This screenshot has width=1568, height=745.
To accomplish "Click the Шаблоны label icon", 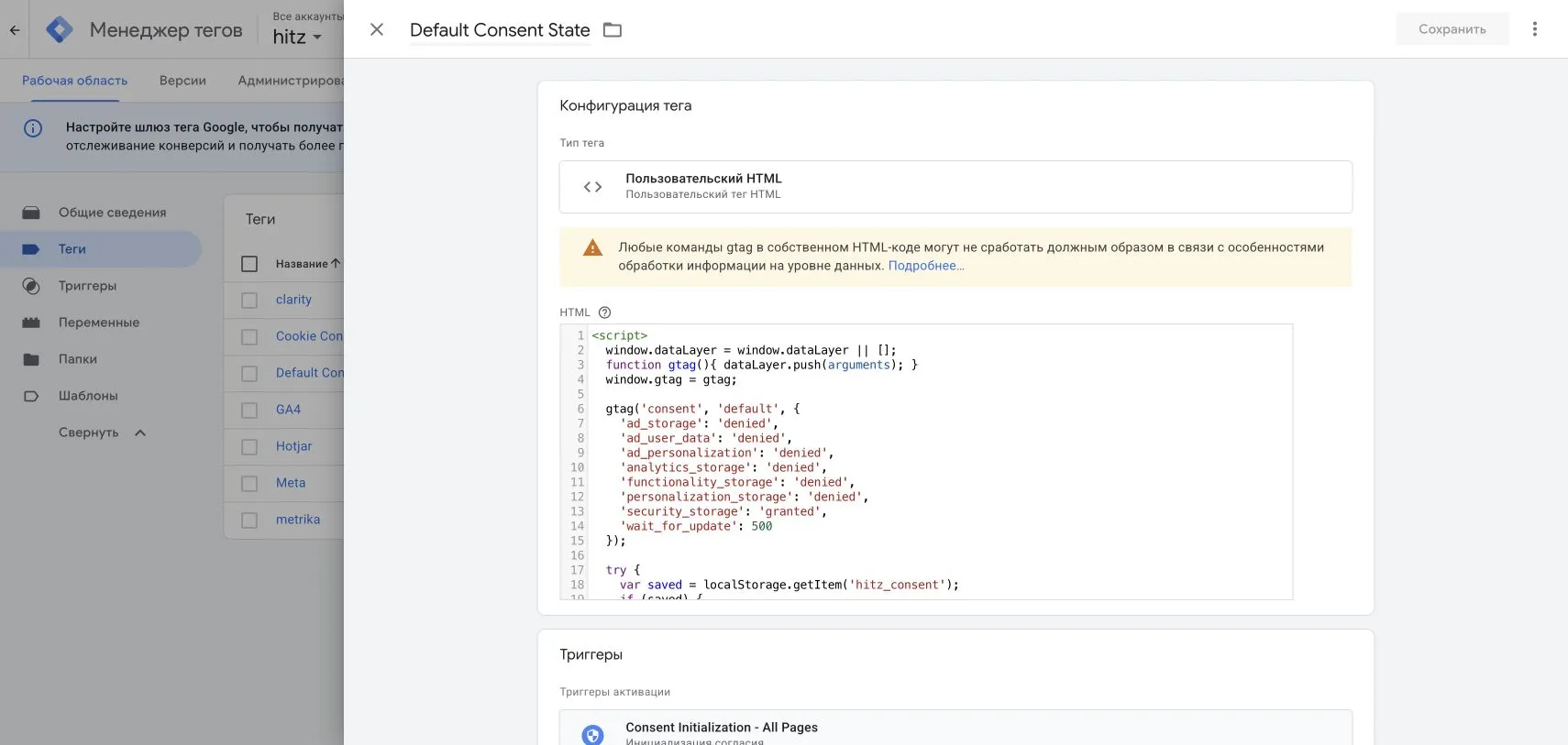I will pyautogui.click(x=31, y=396).
